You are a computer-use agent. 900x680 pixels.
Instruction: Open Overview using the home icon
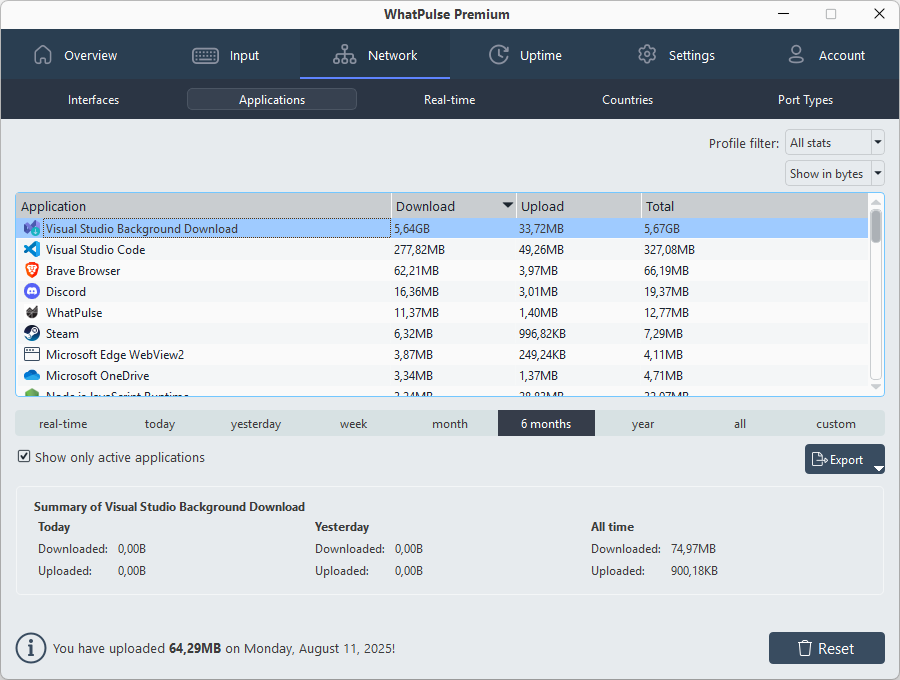pos(43,55)
